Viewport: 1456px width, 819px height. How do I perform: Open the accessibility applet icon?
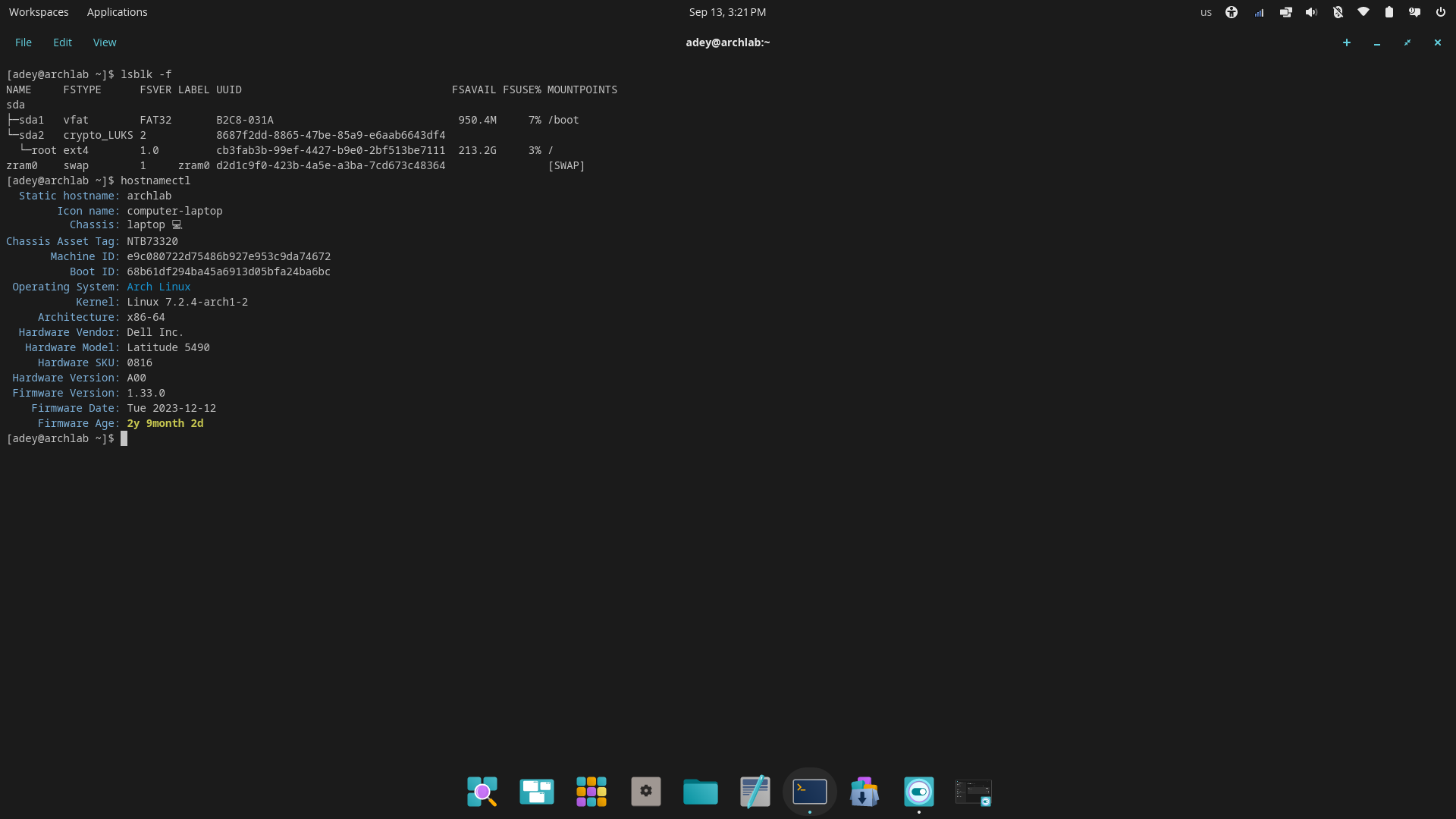[1232, 12]
